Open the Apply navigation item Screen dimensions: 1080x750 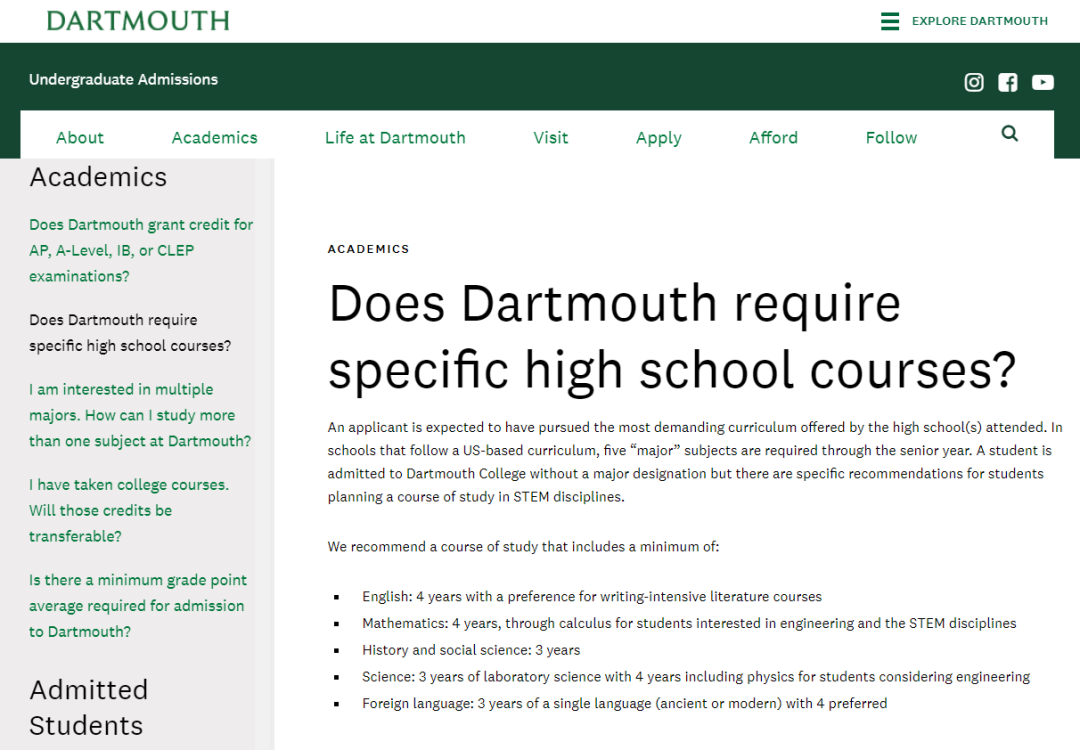[x=658, y=138]
